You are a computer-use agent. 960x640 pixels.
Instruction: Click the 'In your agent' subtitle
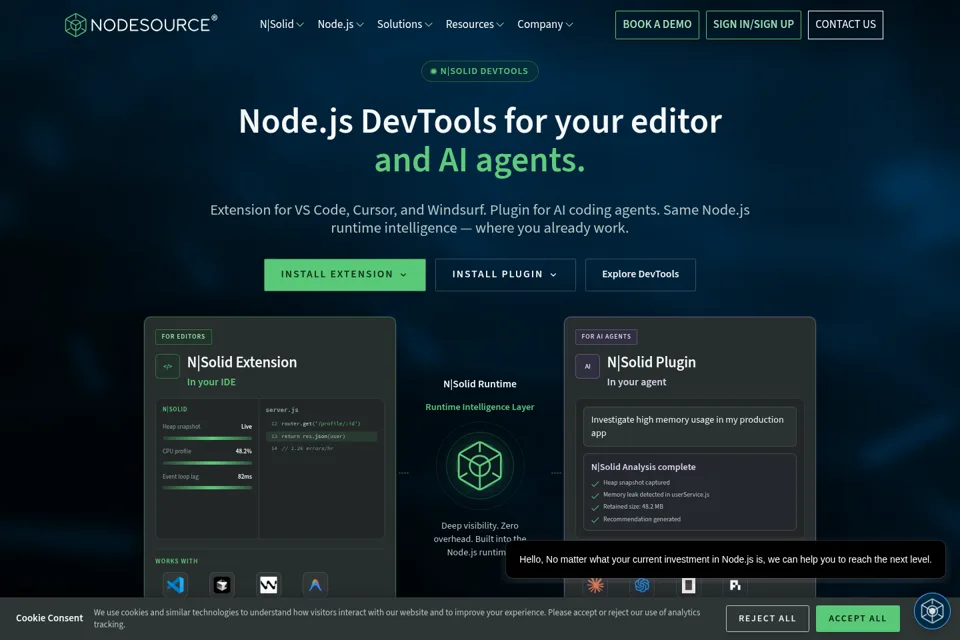[x=636, y=382]
